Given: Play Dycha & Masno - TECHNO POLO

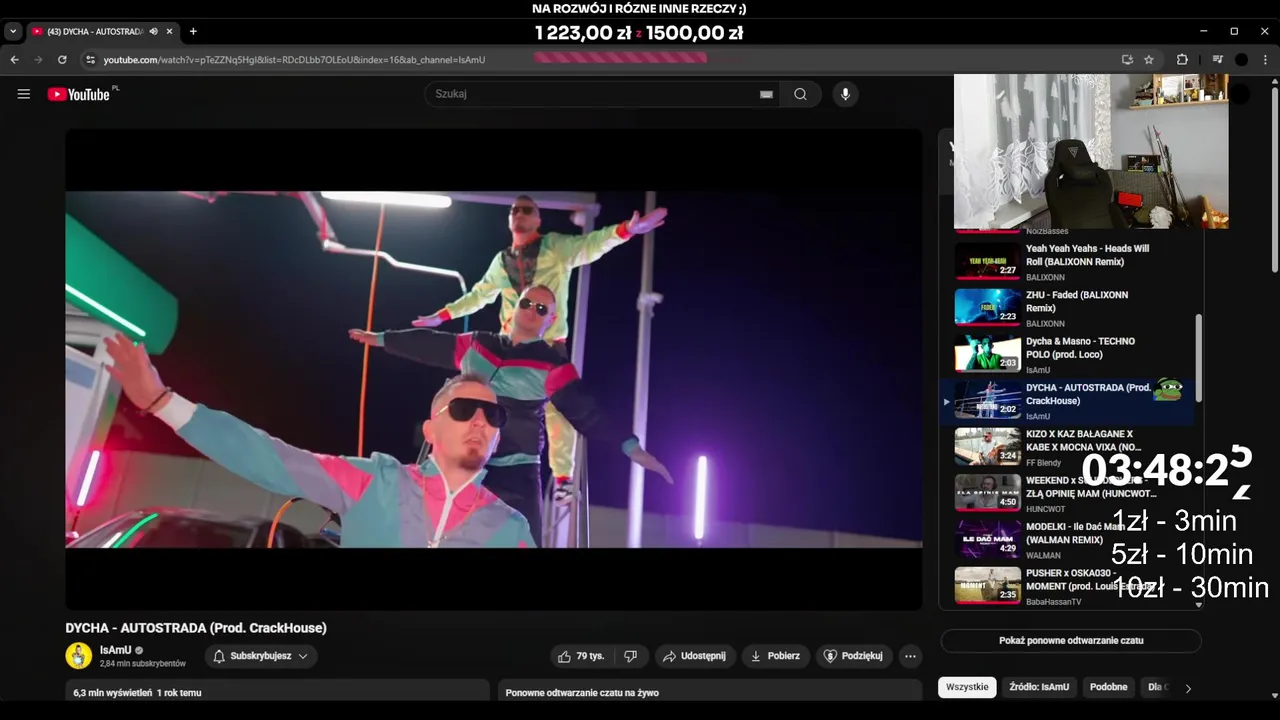Looking at the screenshot, I should pos(1070,355).
